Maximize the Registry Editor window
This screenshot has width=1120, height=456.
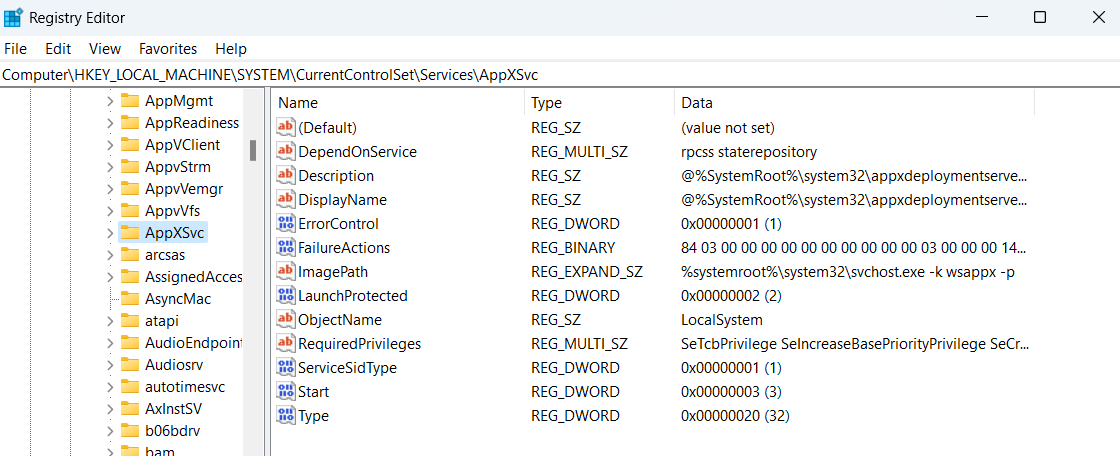pyautogui.click(x=1040, y=17)
